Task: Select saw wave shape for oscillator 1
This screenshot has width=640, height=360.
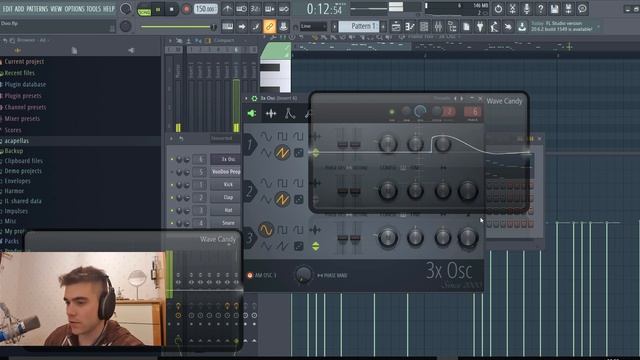Action: pos(282,153)
